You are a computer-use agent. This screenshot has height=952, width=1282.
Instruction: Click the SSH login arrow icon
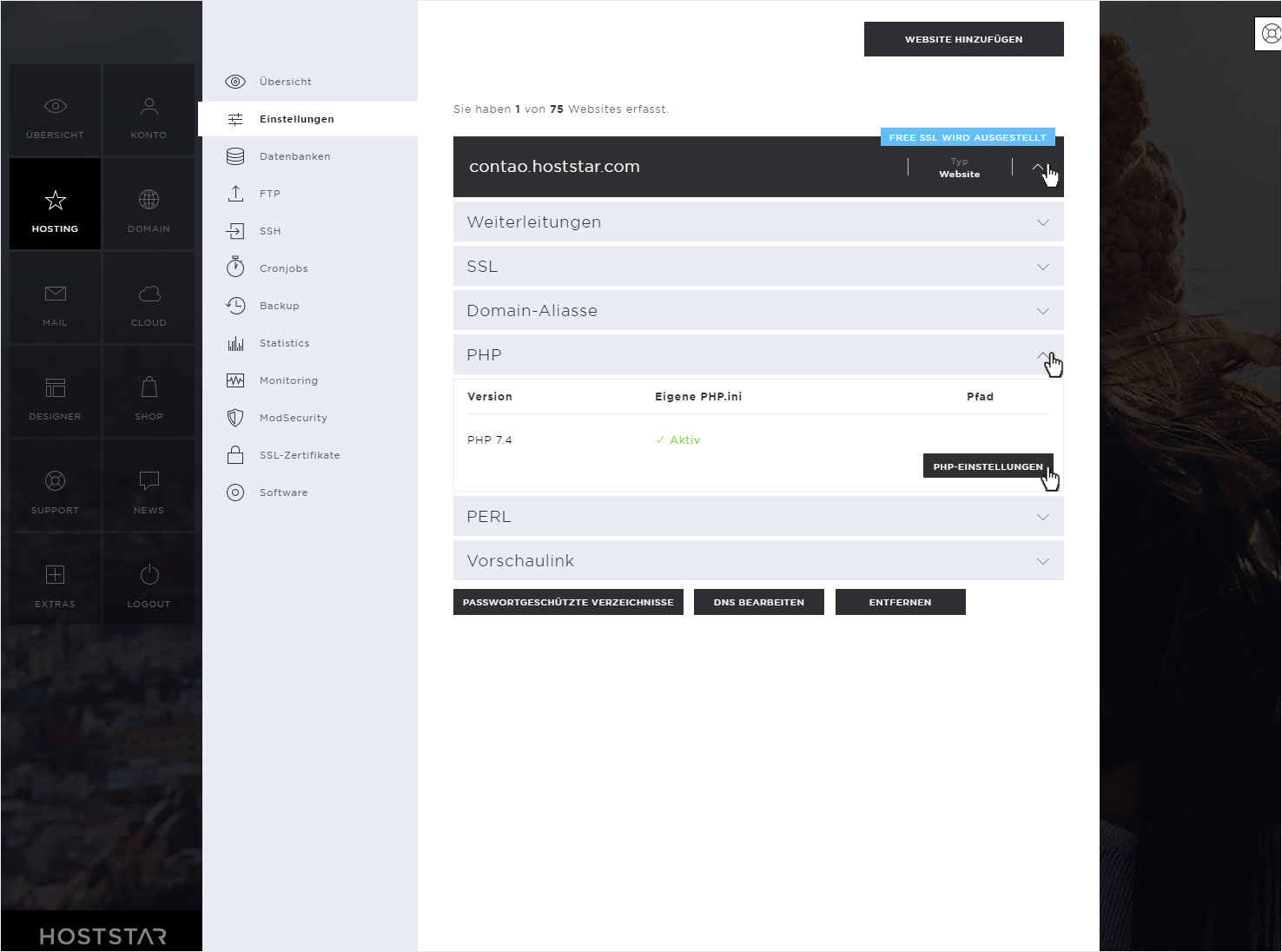235,231
